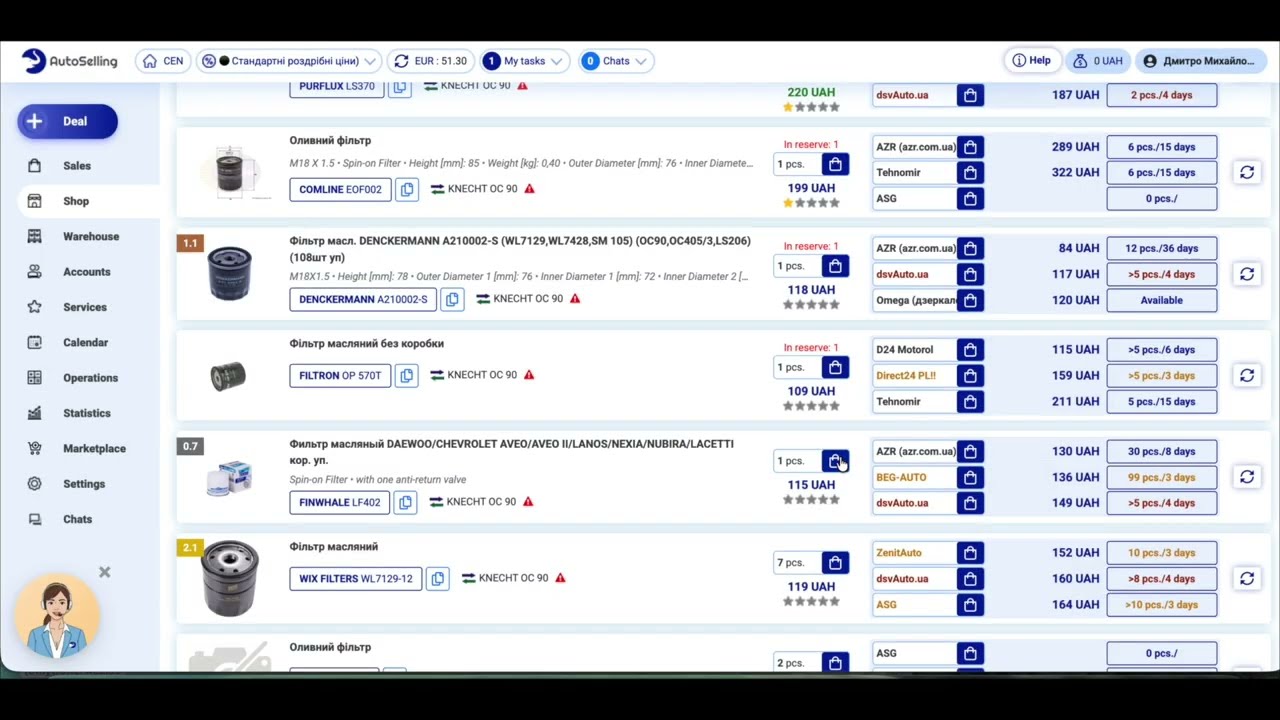Edit quantity 1 pcs. in FINWHALE row

coord(797,461)
